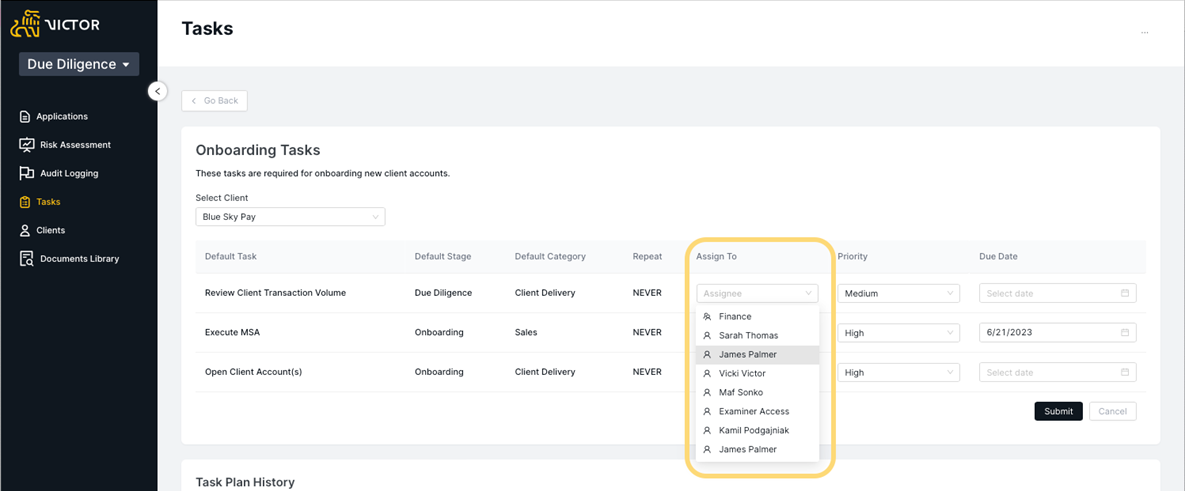Image resolution: width=1185 pixels, height=491 pixels.
Task: Open the Medium priority dropdown
Action: pos(899,293)
